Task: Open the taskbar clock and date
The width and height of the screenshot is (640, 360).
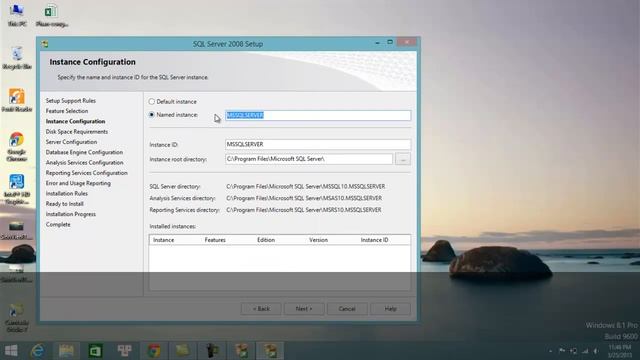Action: (x=620, y=351)
